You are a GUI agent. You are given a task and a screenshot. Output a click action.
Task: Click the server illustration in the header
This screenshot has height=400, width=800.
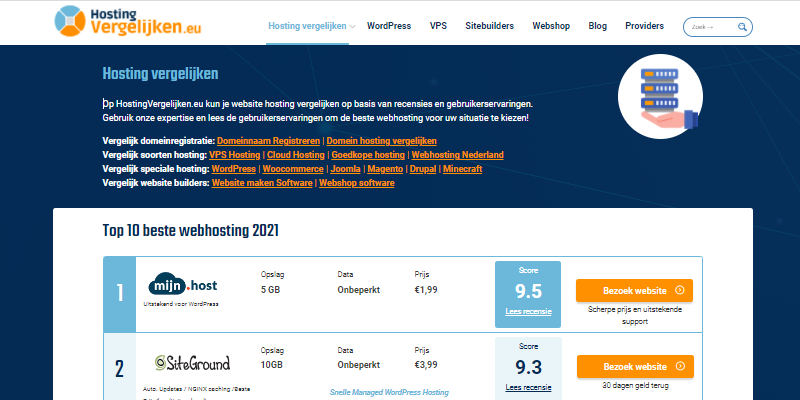coord(660,96)
